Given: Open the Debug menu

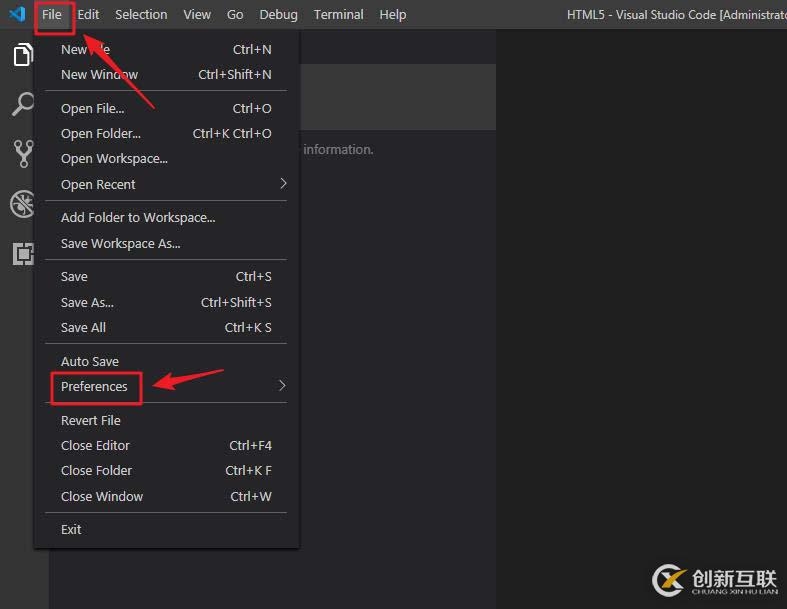Looking at the screenshot, I should click(278, 15).
